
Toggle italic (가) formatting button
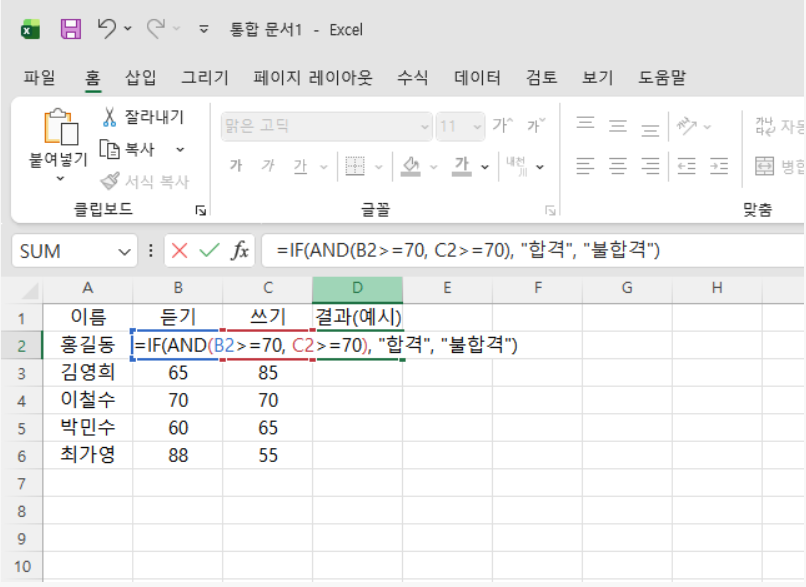point(267,166)
